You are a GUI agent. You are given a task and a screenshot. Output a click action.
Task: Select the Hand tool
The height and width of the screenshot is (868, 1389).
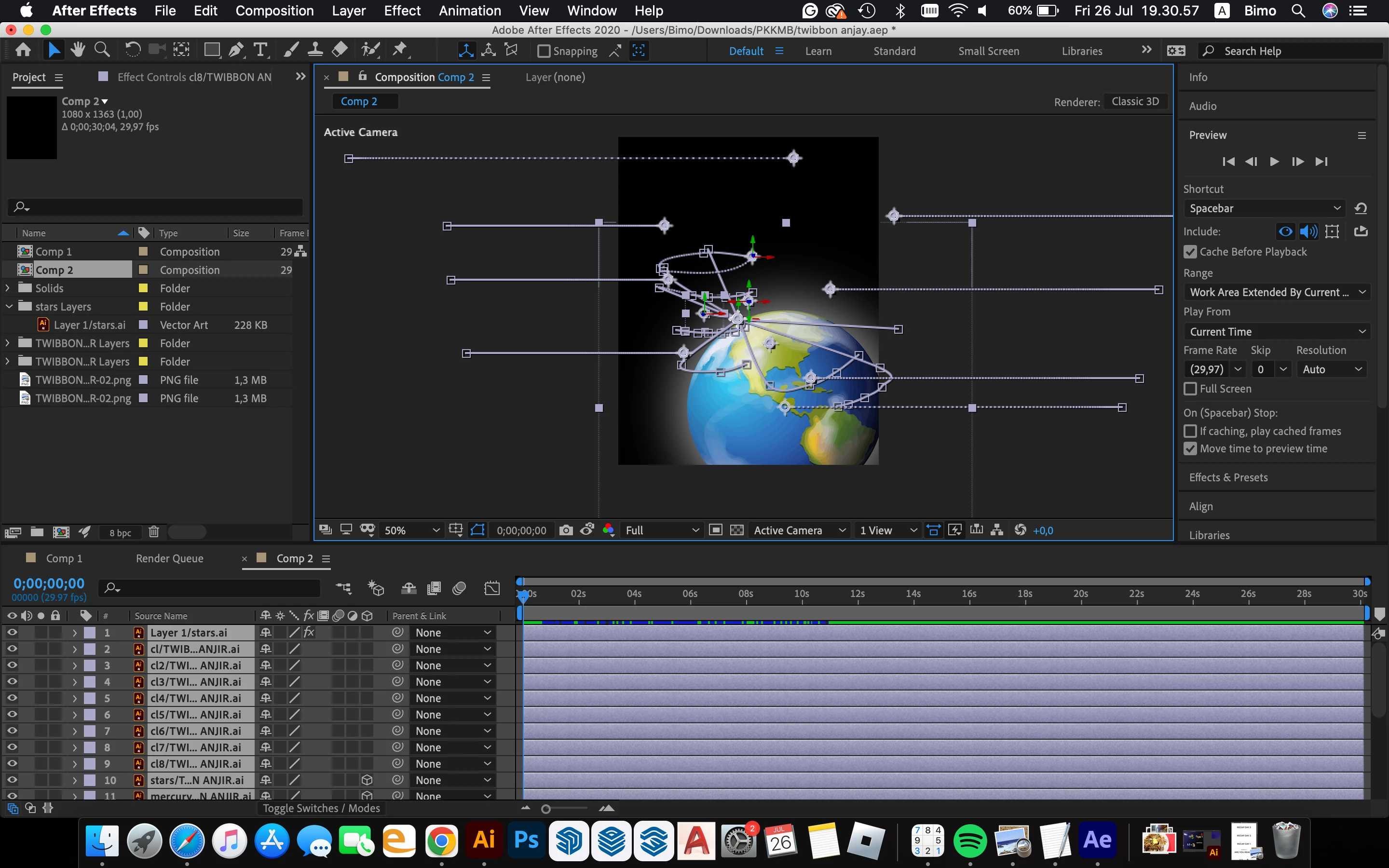[78, 51]
